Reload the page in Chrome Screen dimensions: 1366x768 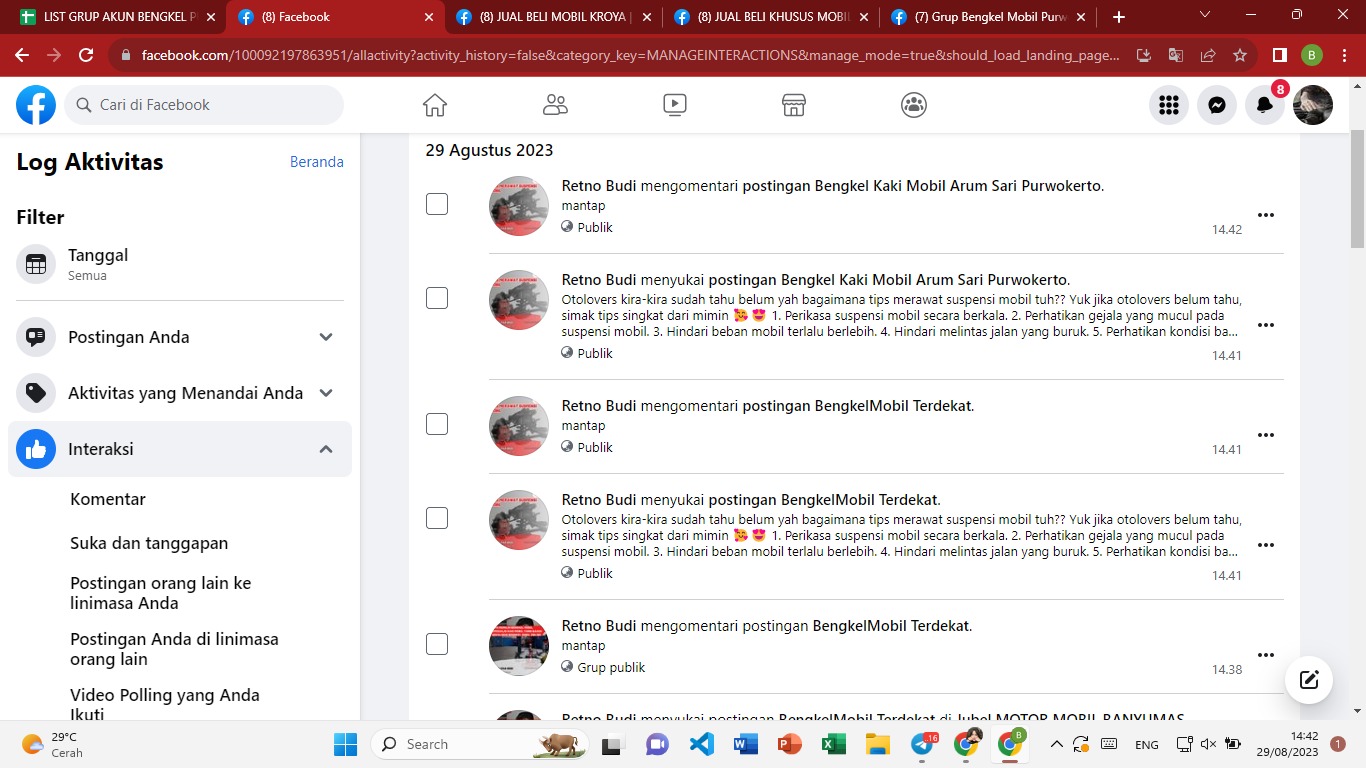[86, 56]
